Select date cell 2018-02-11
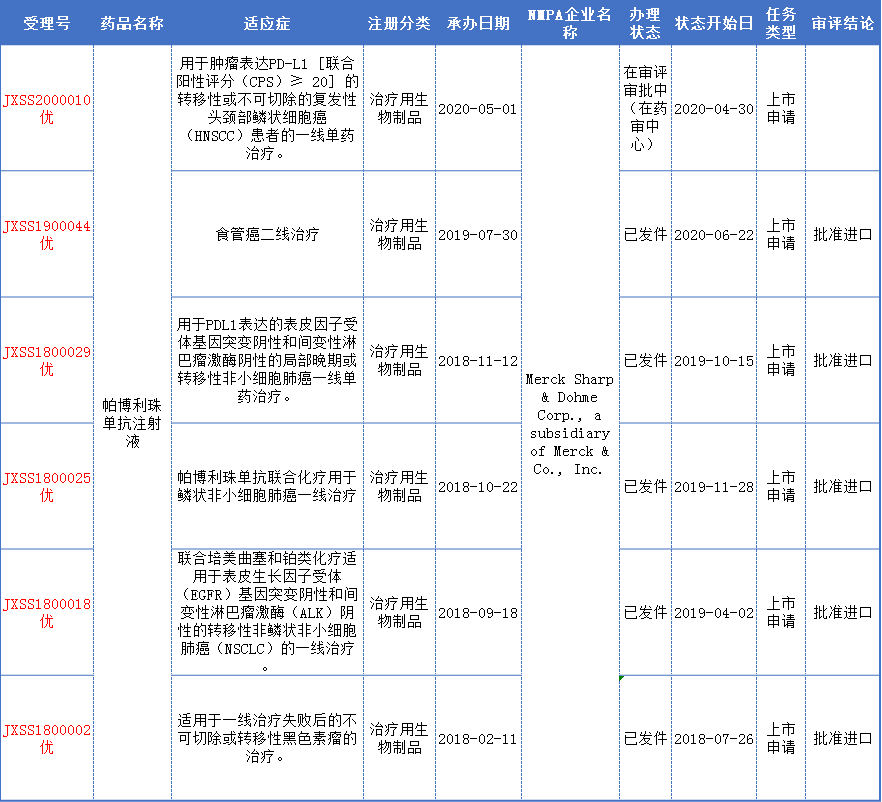 coord(478,738)
